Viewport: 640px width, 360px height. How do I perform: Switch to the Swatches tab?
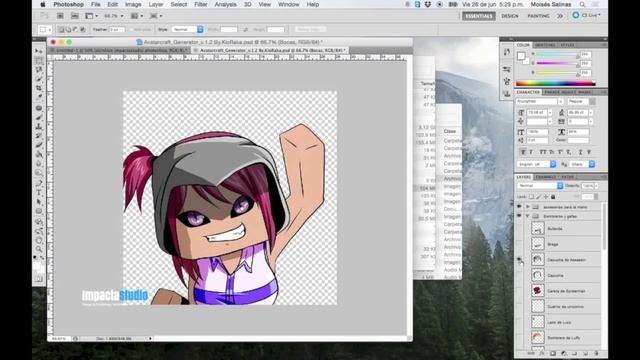545,45
